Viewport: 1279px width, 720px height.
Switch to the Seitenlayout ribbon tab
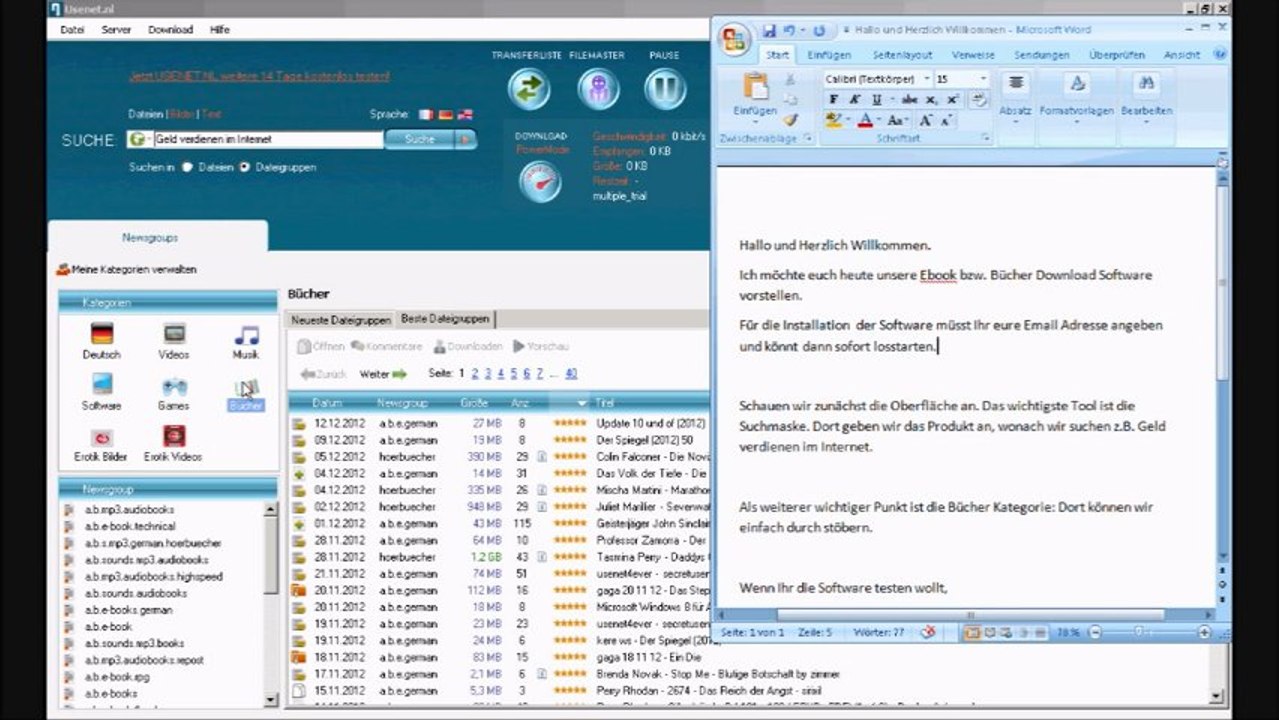pyautogui.click(x=902, y=55)
